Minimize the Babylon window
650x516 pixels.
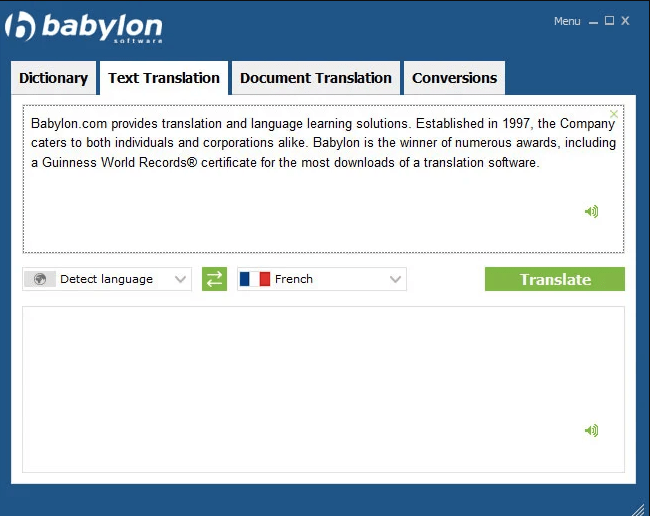pyautogui.click(x=594, y=22)
